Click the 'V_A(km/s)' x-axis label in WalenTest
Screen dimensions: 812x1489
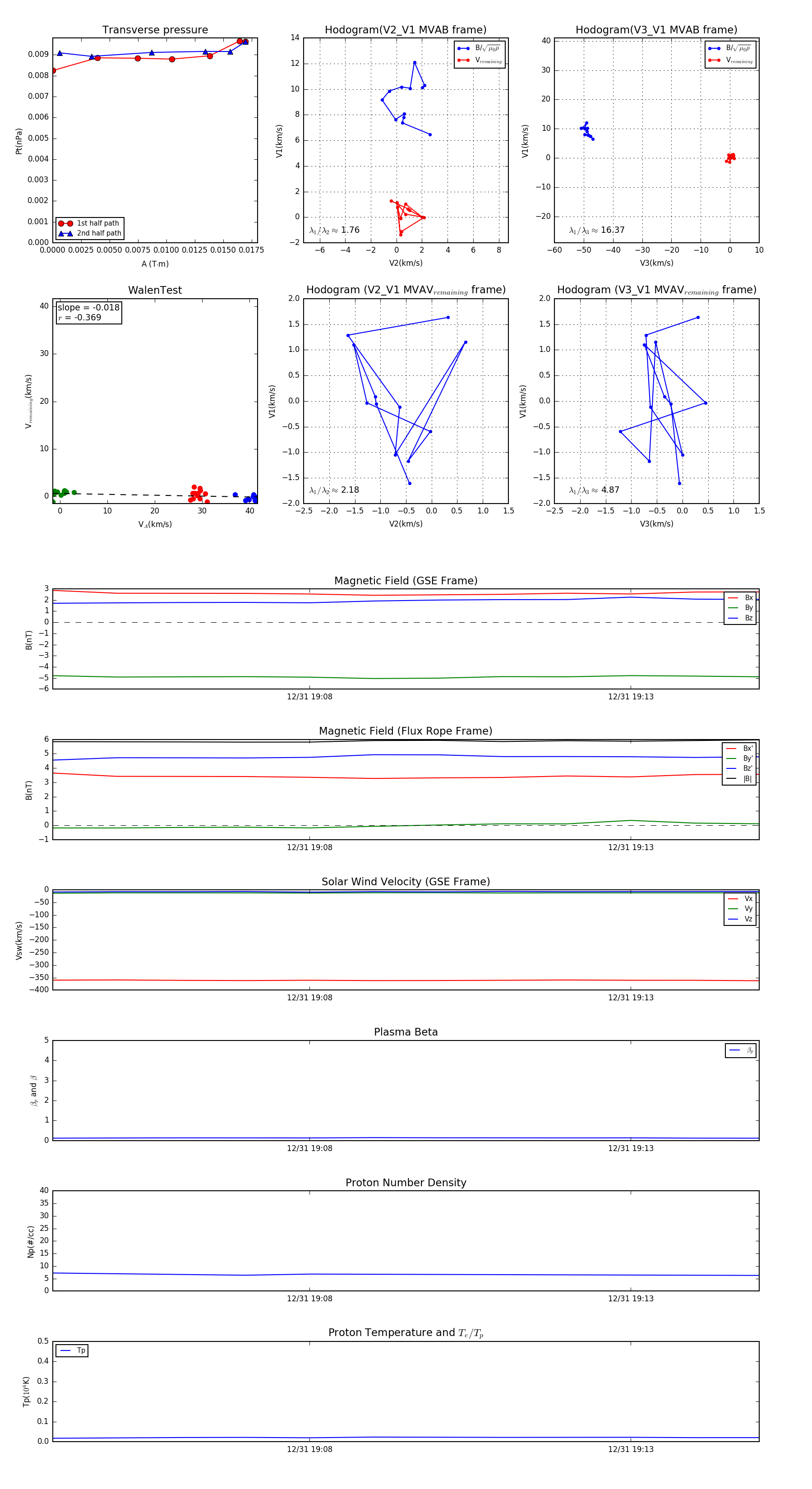pos(155,524)
